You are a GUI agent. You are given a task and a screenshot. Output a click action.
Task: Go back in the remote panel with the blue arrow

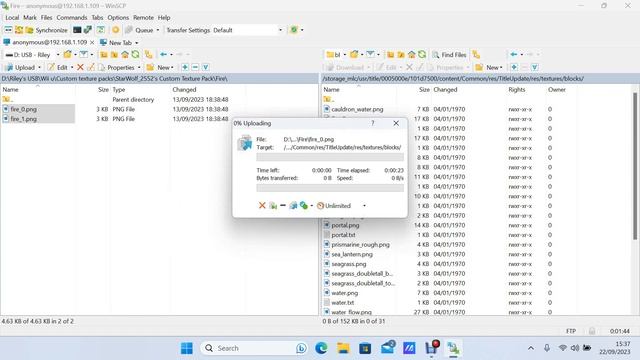(x=514, y=54)
